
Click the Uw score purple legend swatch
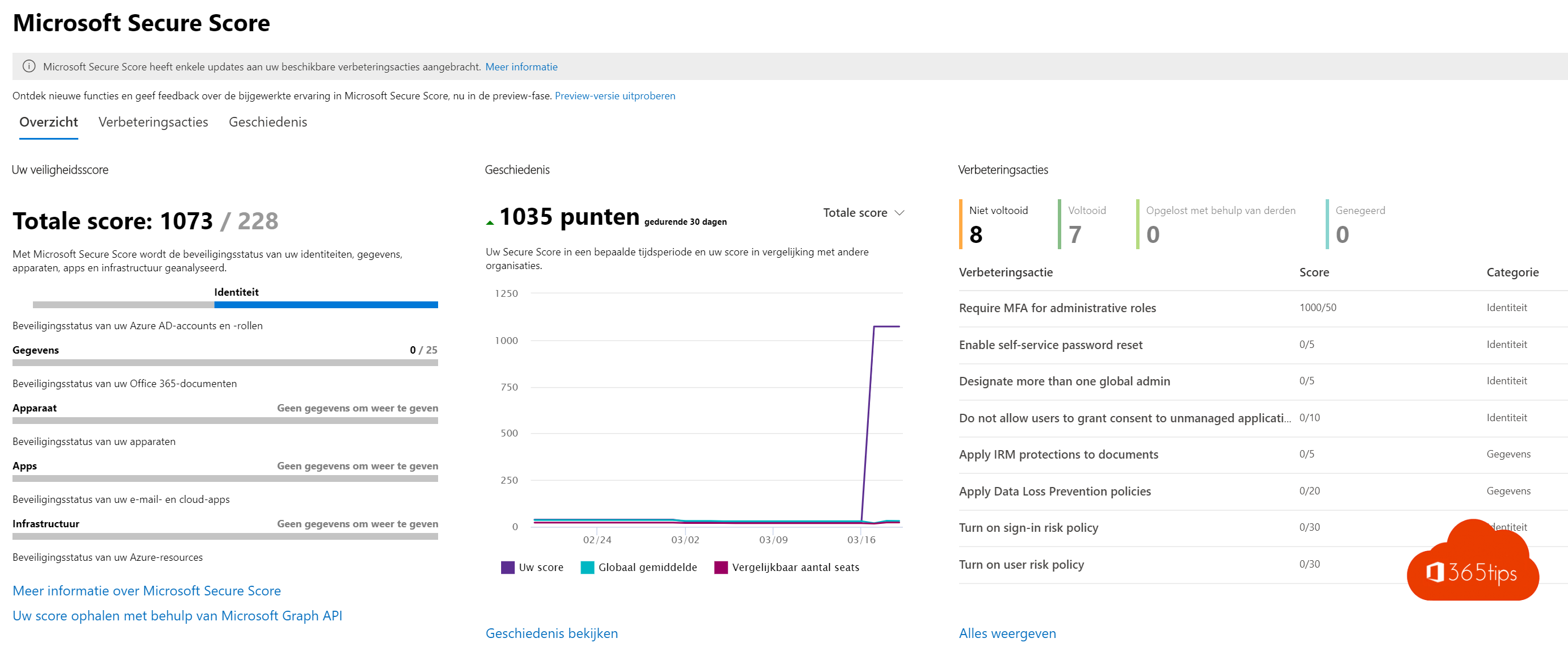pos(508,568)
